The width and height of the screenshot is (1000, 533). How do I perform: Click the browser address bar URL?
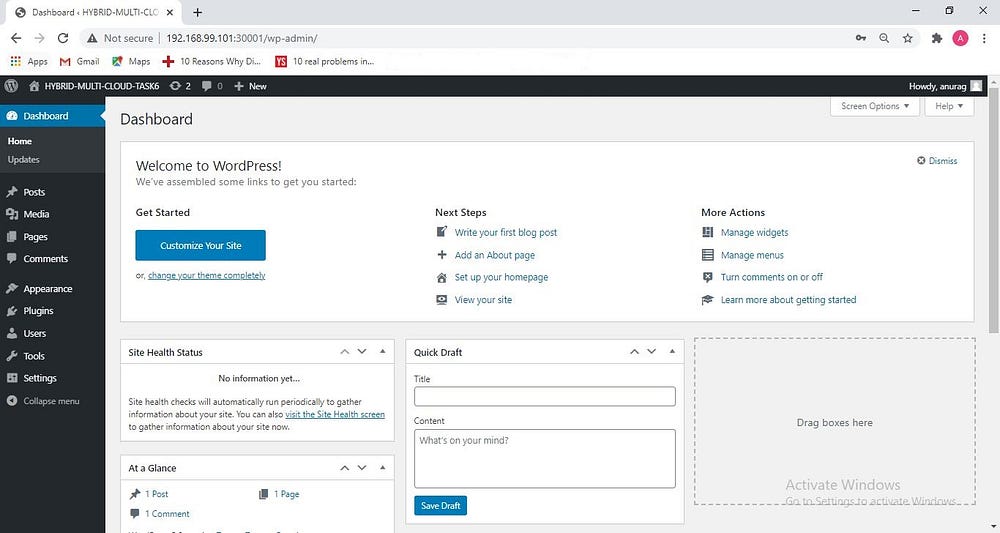pyautogui.click(x=242, y=38)
